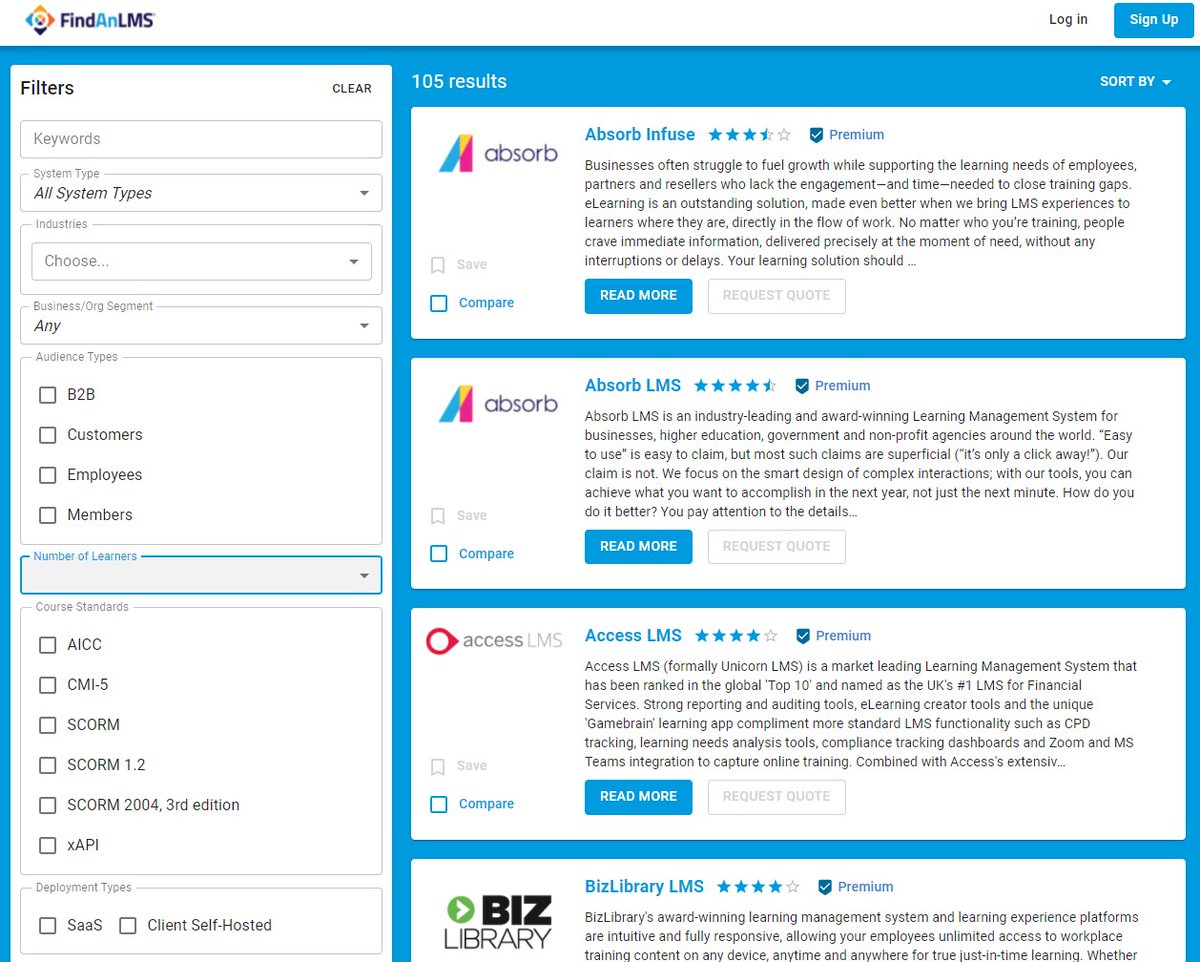This screenshot has height=962, width=1200.
Task: Click the star rating of Absorb LMS
Action: 735,386
